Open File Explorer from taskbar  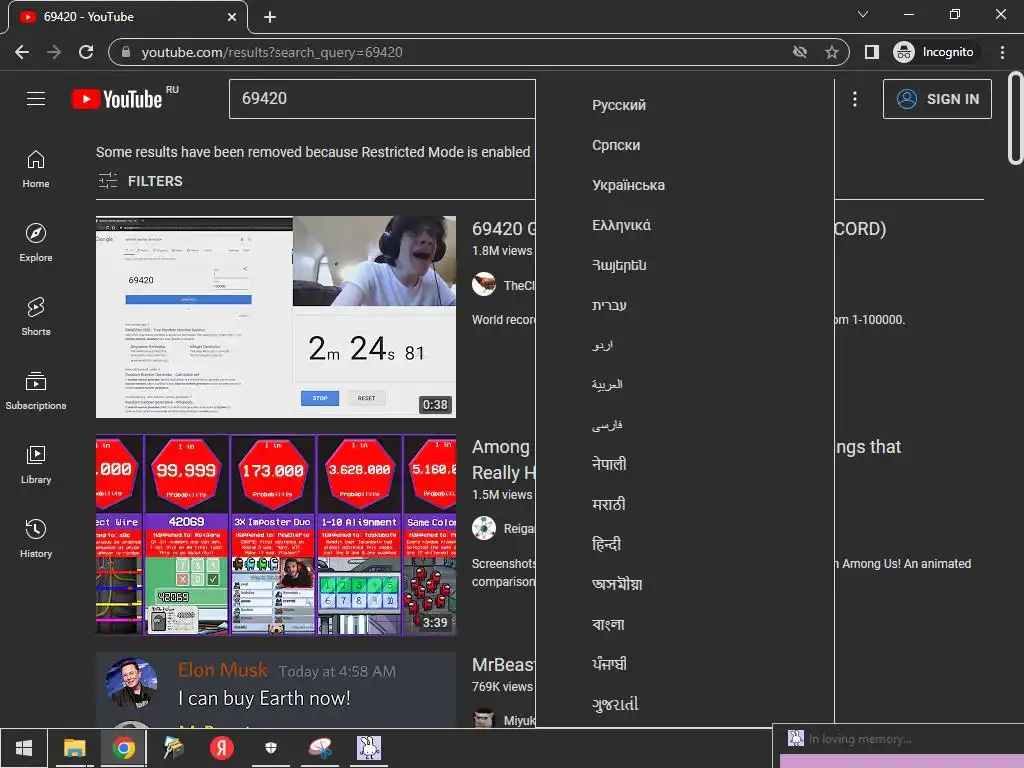click(74, 748)
